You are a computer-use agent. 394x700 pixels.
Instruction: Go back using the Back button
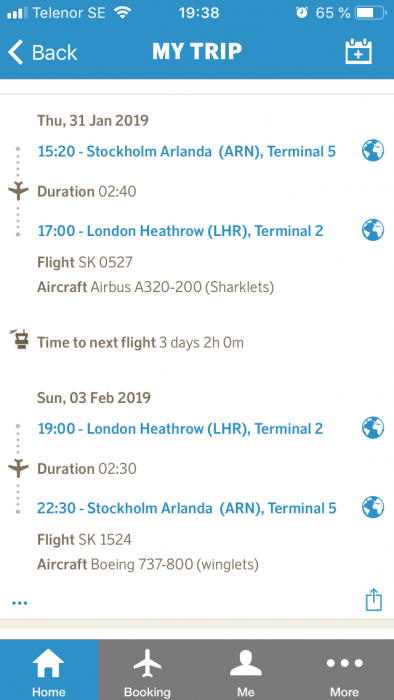tap(42, 52)
